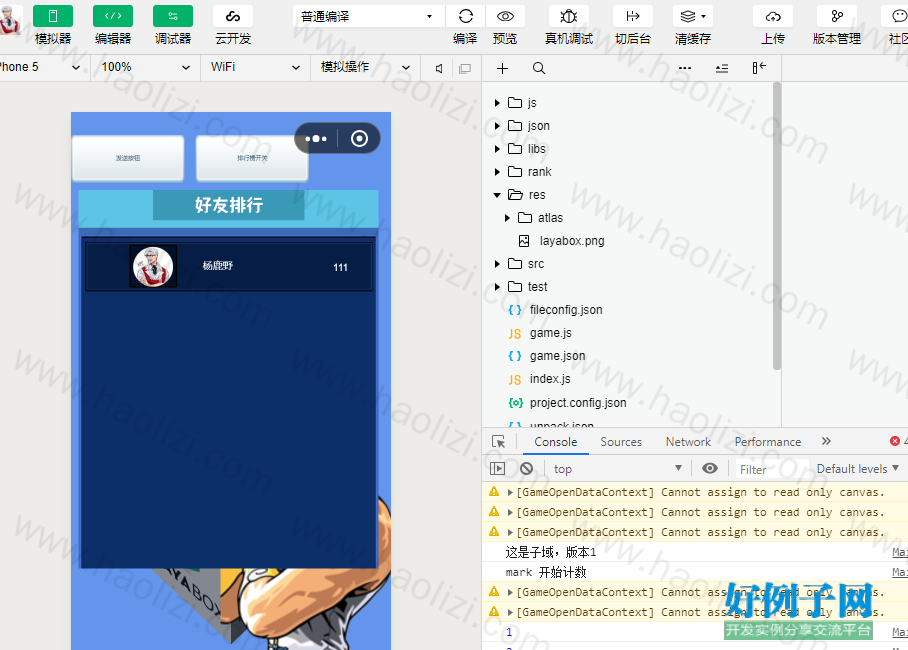
Task: Open the Default levels dropdown
Action: (858, 469)
